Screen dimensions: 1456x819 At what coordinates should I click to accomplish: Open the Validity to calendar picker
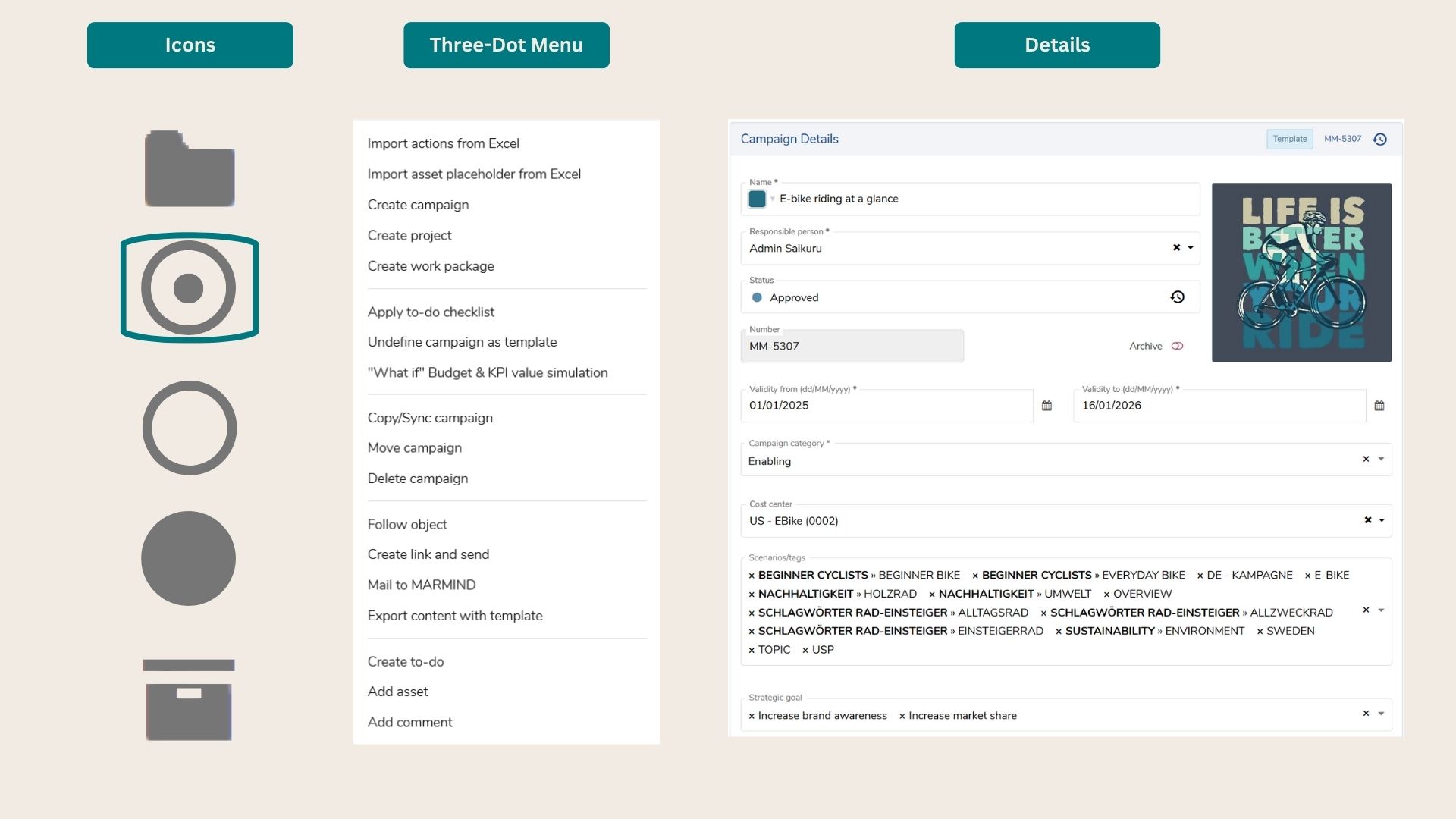coord(1379,406)
